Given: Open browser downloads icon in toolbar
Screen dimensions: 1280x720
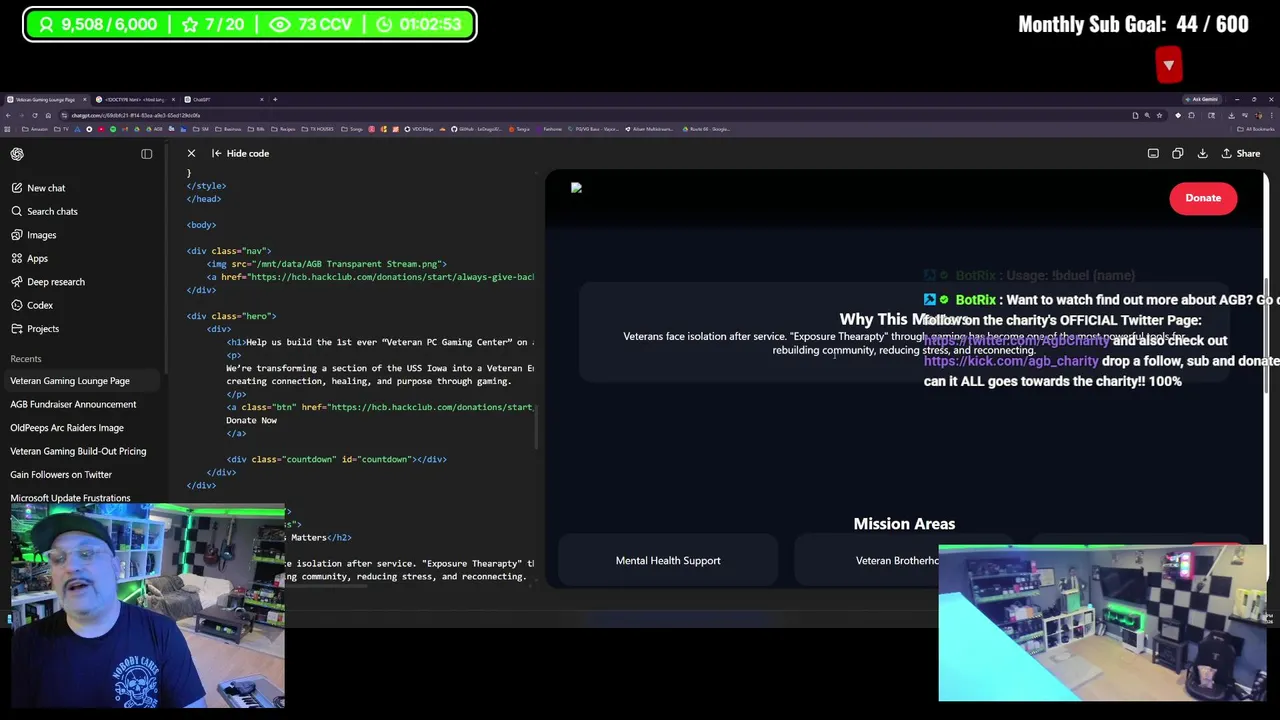Looking at the screenshot, I should (x=1231, y=115).
